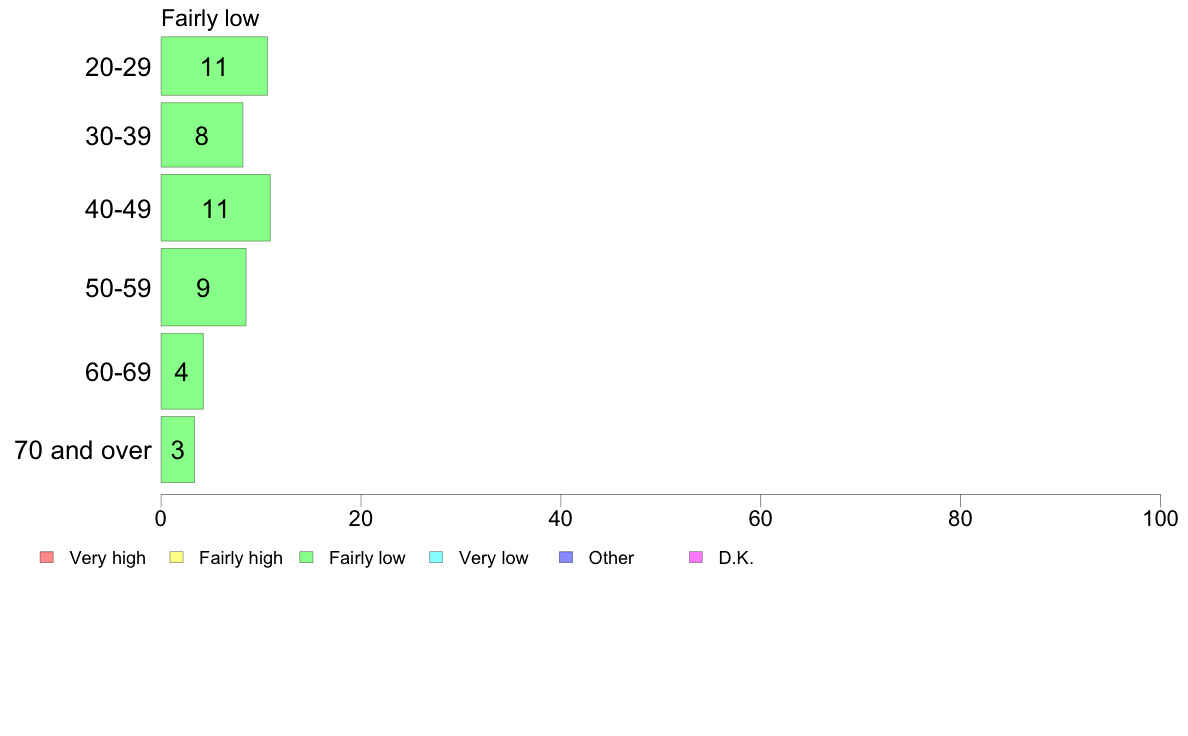Screen dimensions: 1188x736
Task: Select the 30-39 bar showing 8
Action: tap(202, 135)
